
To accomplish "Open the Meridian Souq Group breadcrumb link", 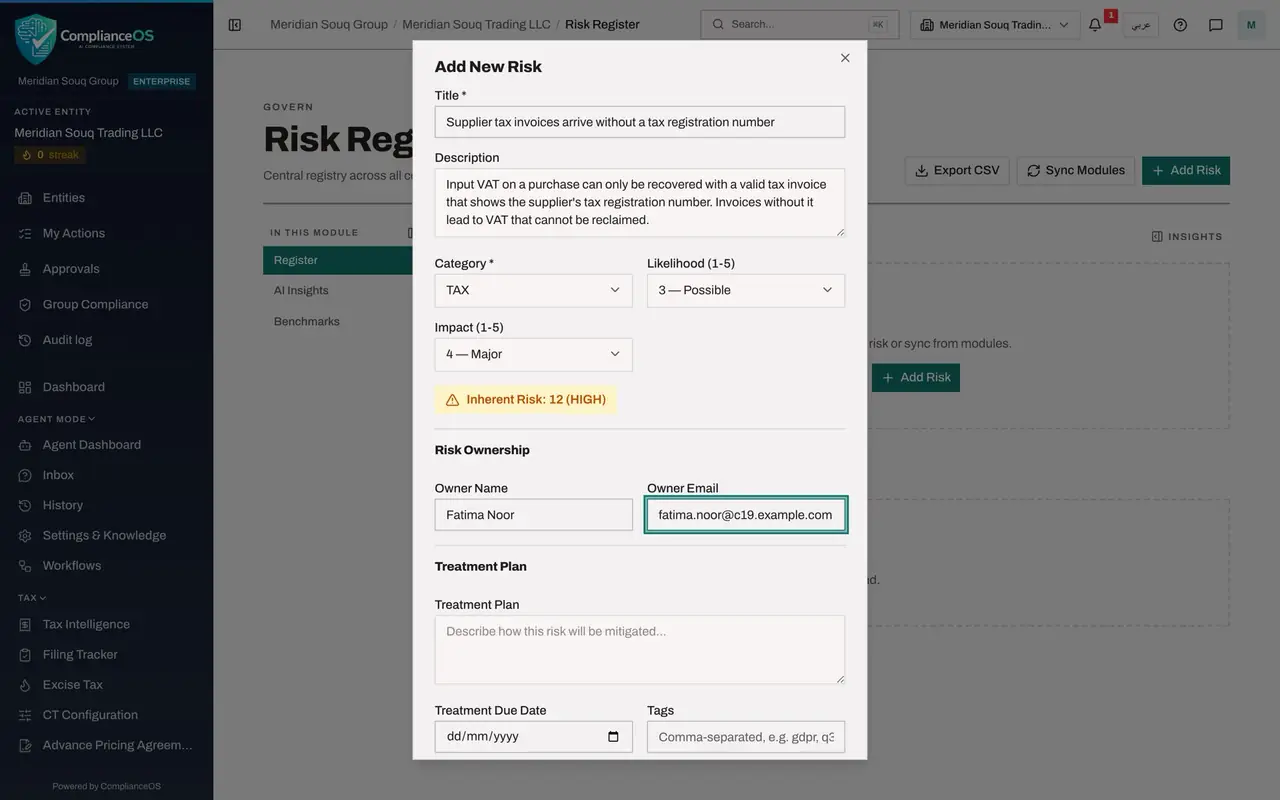I will click(329, 25).
